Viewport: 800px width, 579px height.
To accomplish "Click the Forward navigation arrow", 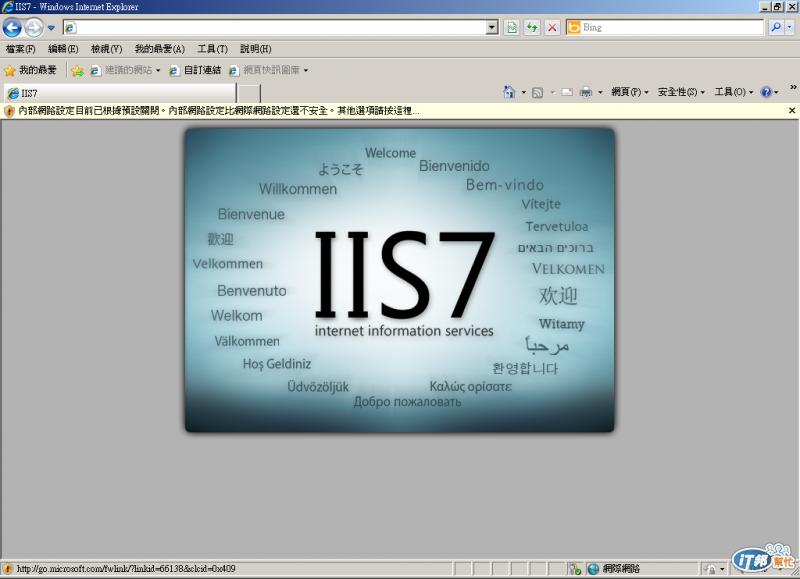I will 34,28.
